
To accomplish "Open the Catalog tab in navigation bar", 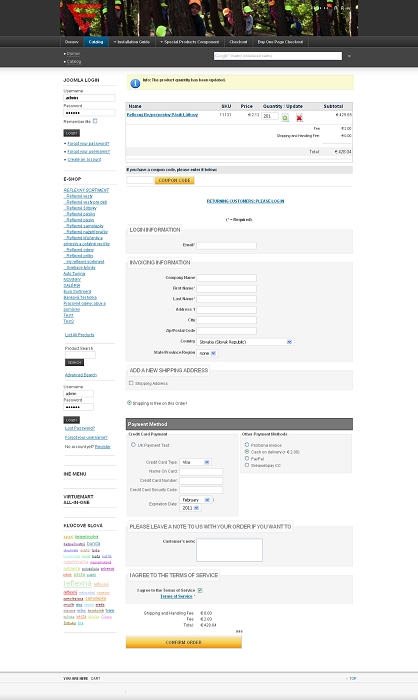I will (96, 42).
